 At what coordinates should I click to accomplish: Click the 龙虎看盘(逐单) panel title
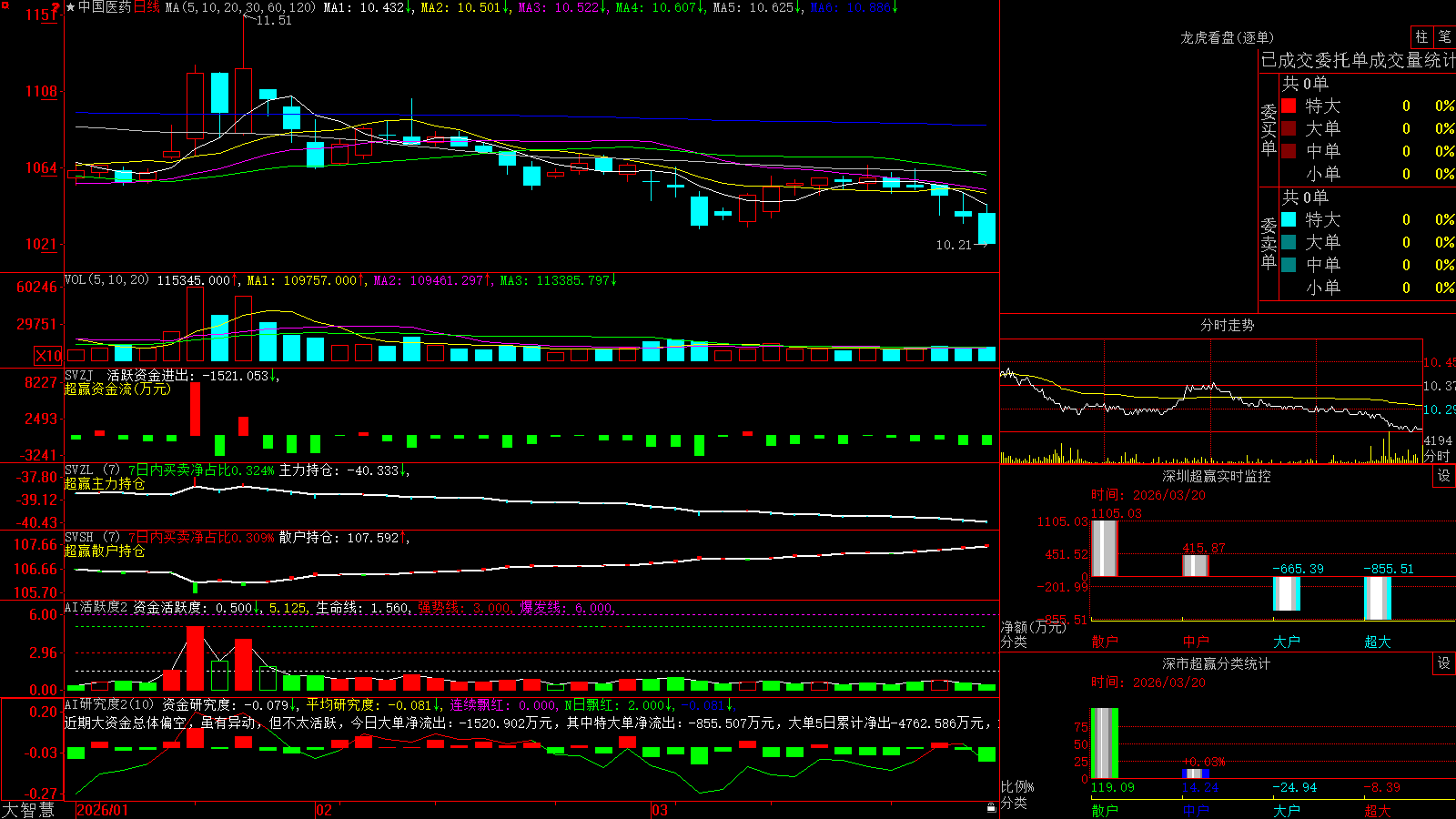1228,37
